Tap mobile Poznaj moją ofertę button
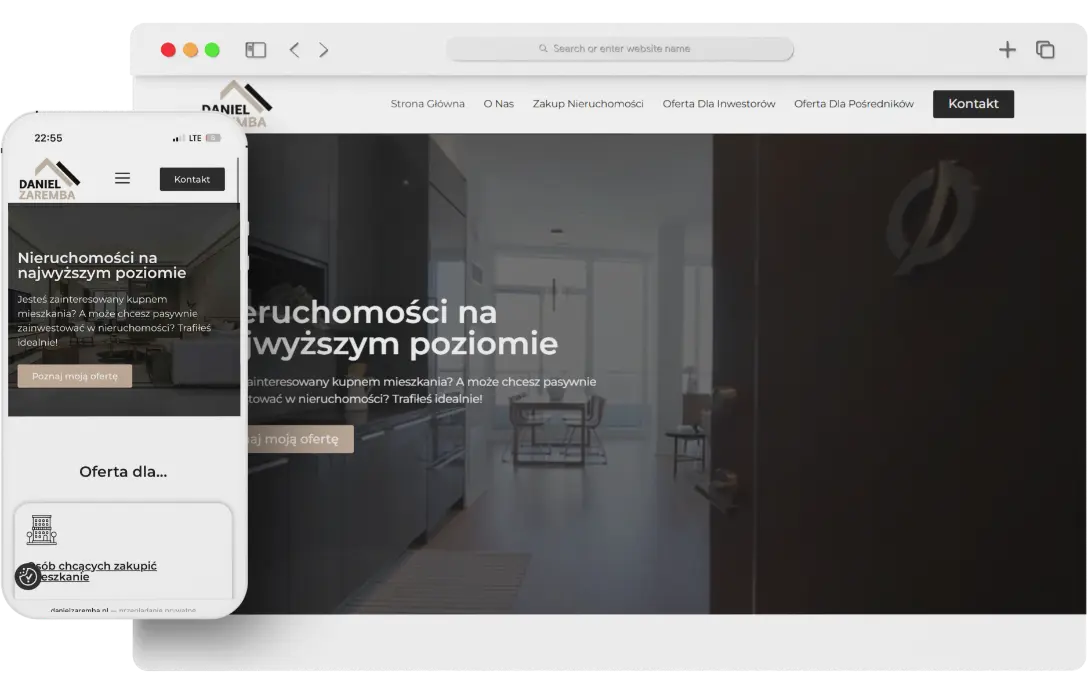Viewport: 1088px width, 694px height. (75, 376)
